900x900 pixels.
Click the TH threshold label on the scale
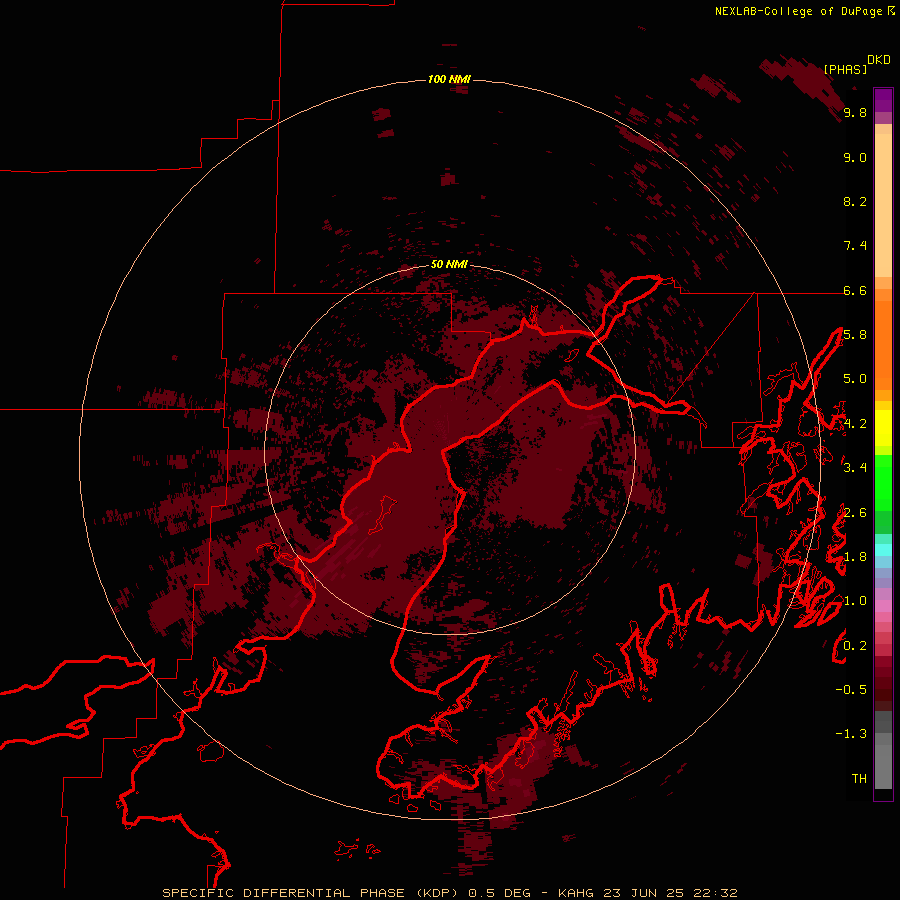pos(859,779)
